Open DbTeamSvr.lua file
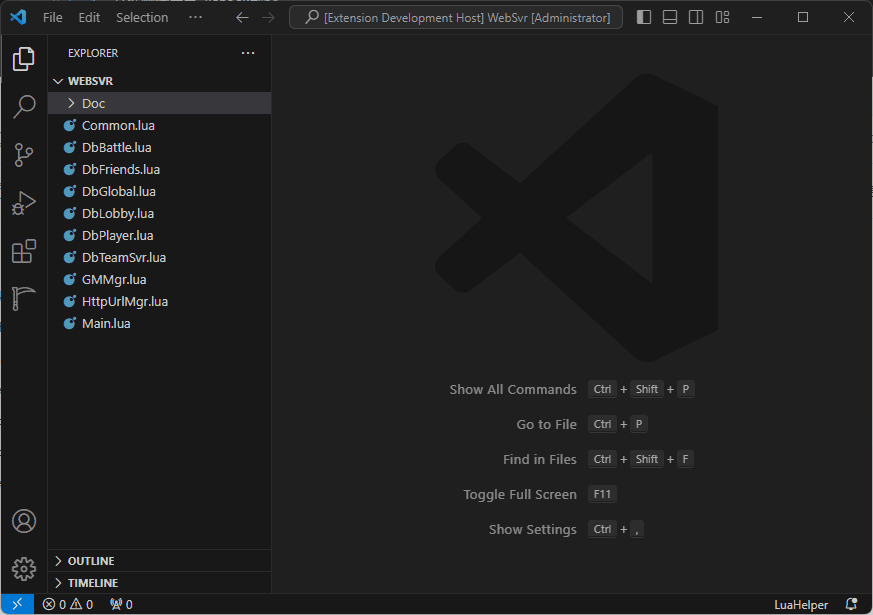 [x=160, y=258]
